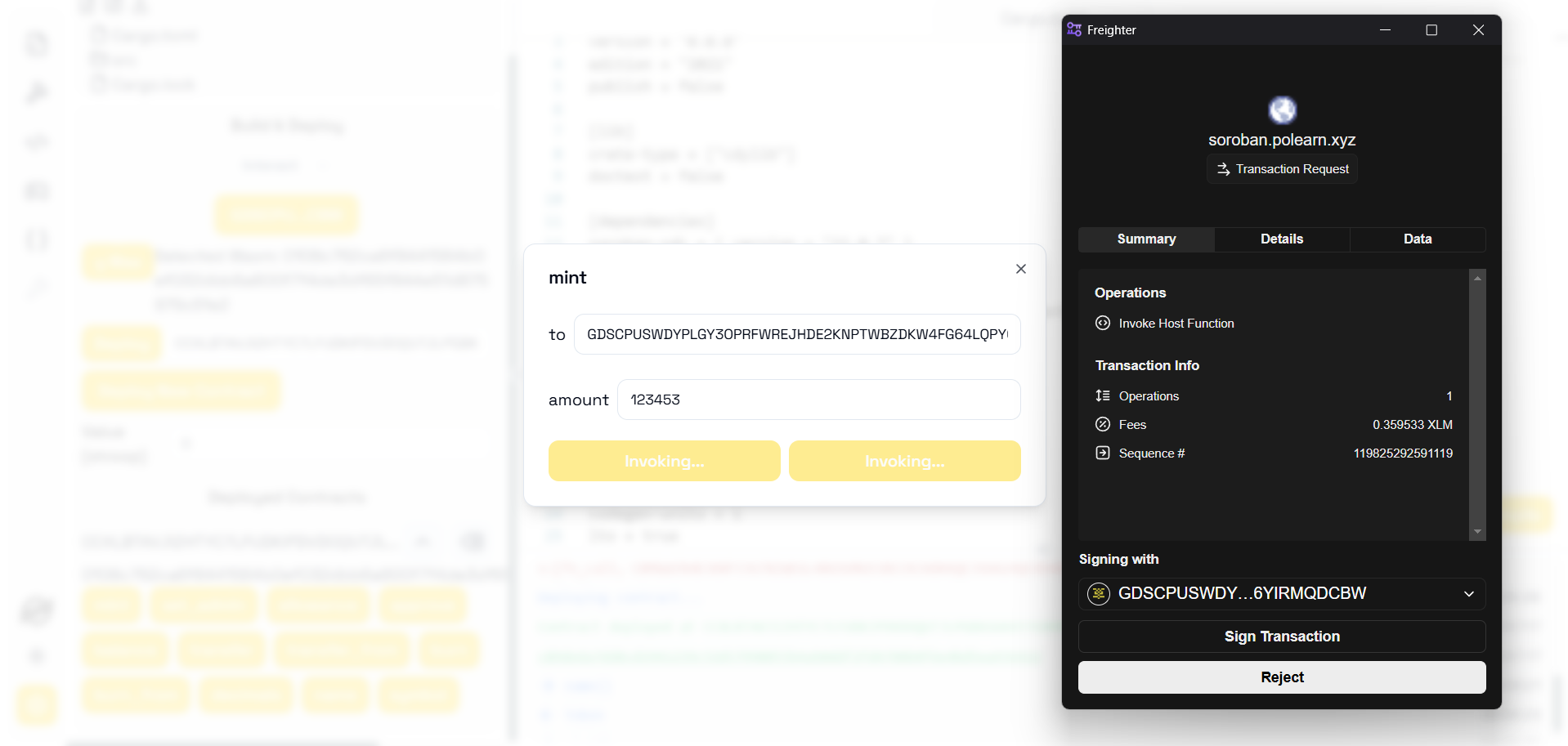1568x746 pixels.
Task: Click the Signing with label
Action: 1118,559
